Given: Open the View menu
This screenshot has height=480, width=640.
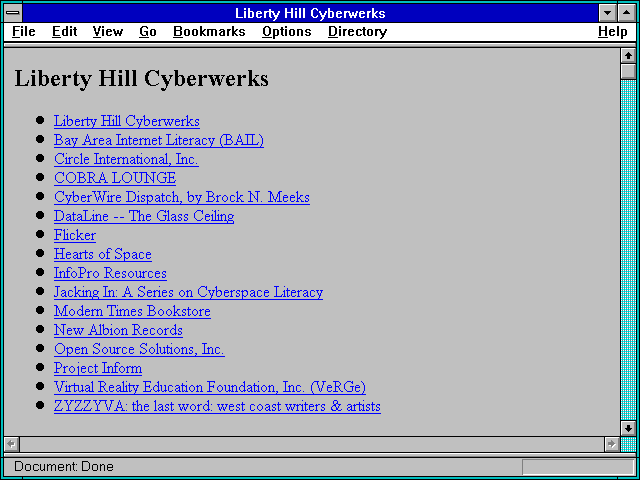Looking at the screenshot, I should click(108, 32).
